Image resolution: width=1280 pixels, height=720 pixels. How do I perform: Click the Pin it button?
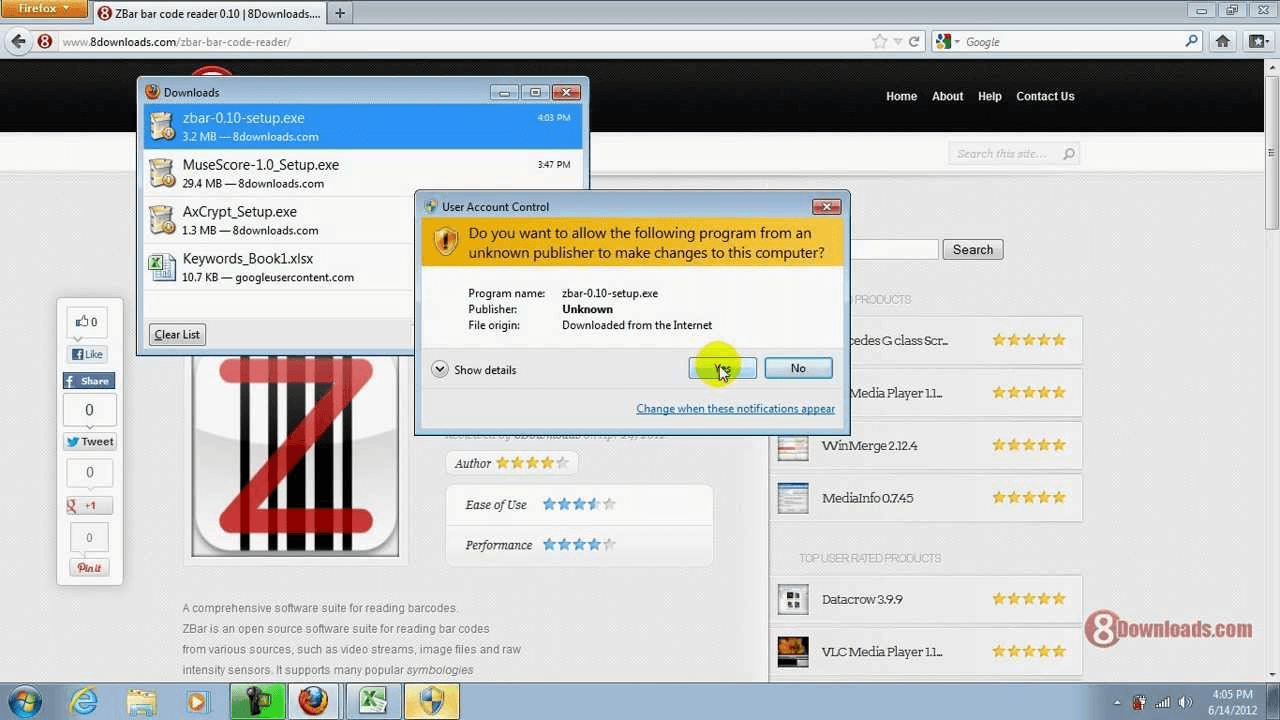pos(88,567)
